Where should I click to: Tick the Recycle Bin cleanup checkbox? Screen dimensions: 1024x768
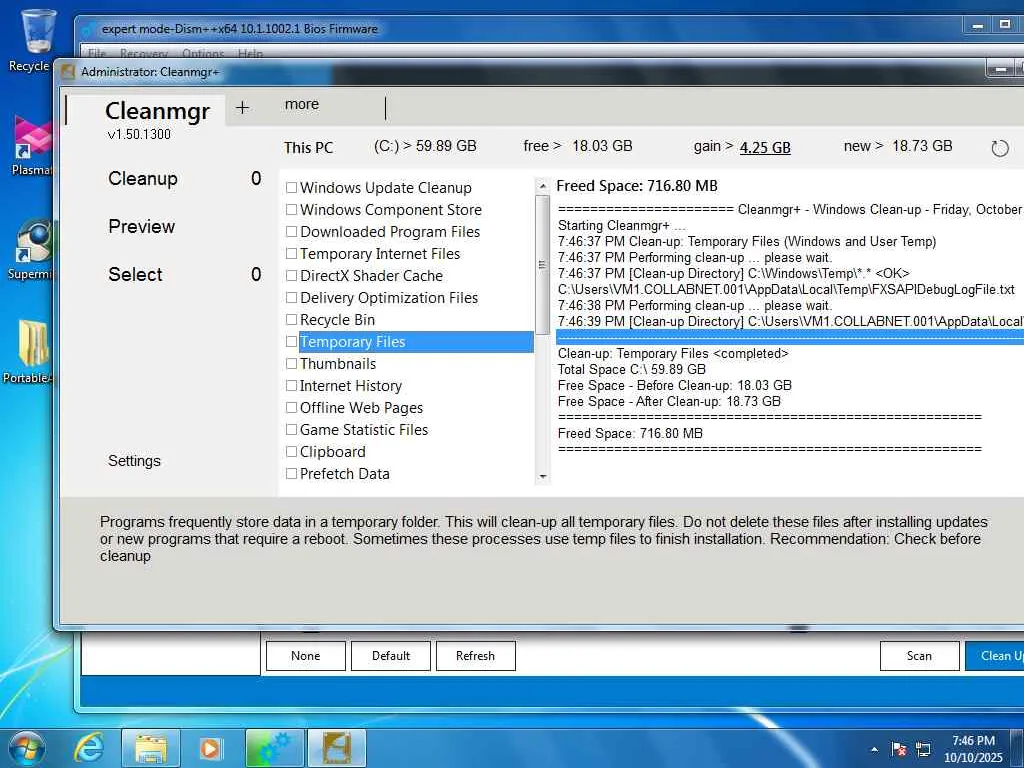292,319
